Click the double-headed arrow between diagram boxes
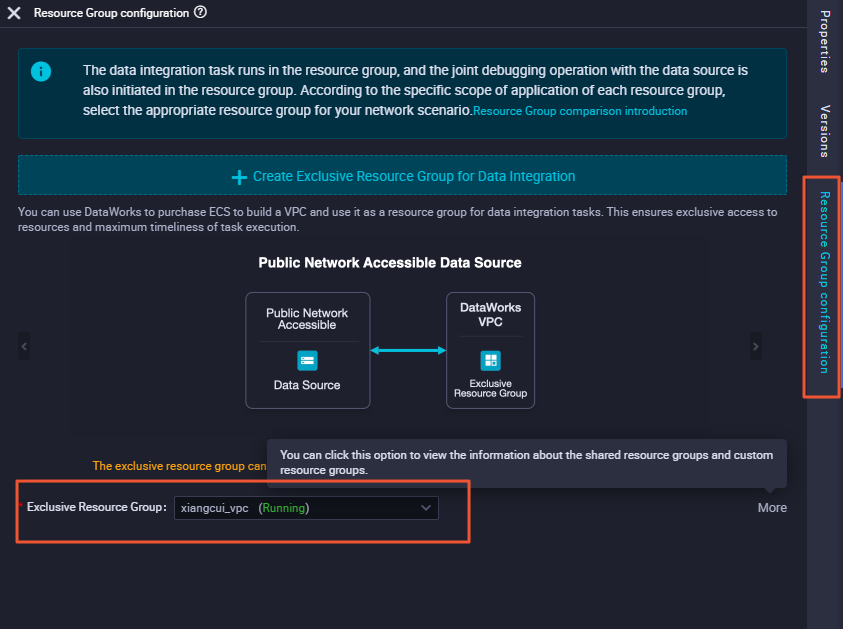This screenshot has height=629, width=843. coord(408,351)
